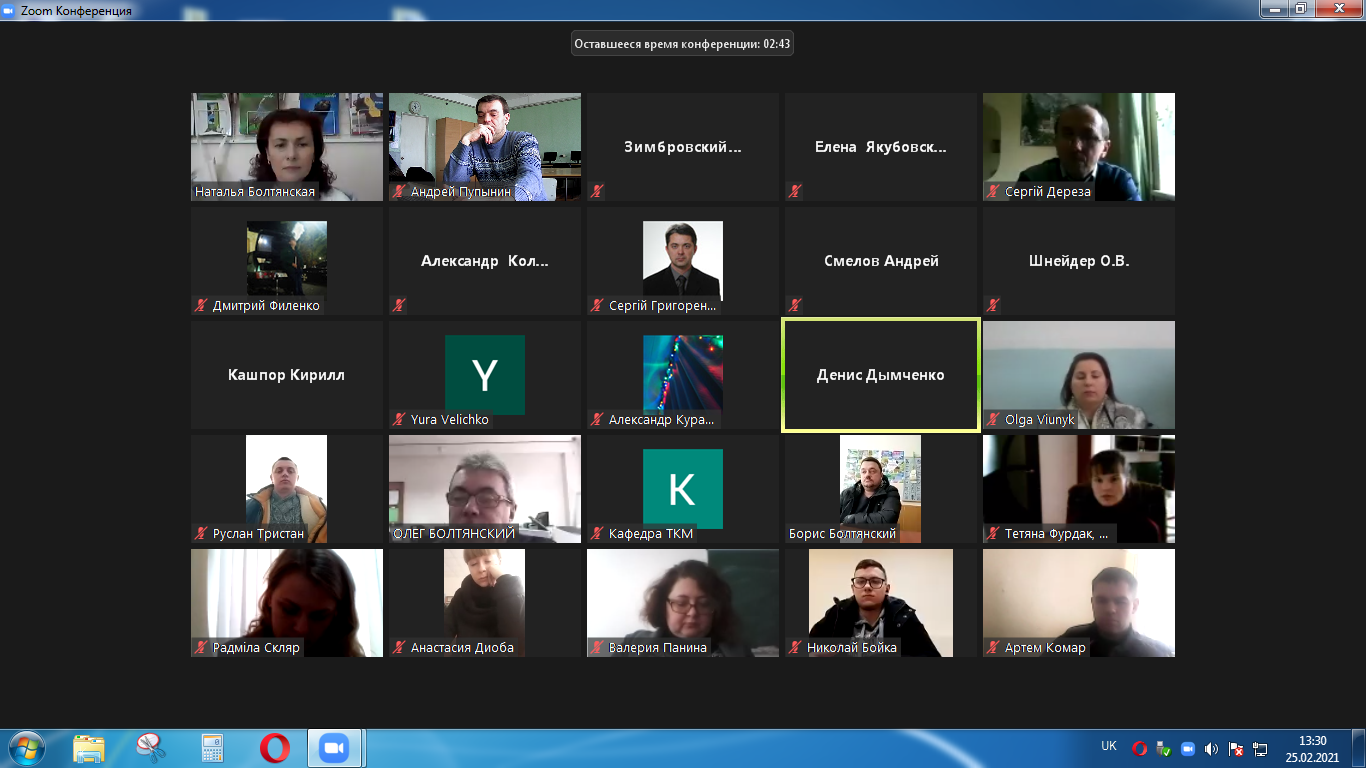Screen dimensions: 1366x768
Task: Switch the UK input language indicator
Action: (x=1109, y=746)
